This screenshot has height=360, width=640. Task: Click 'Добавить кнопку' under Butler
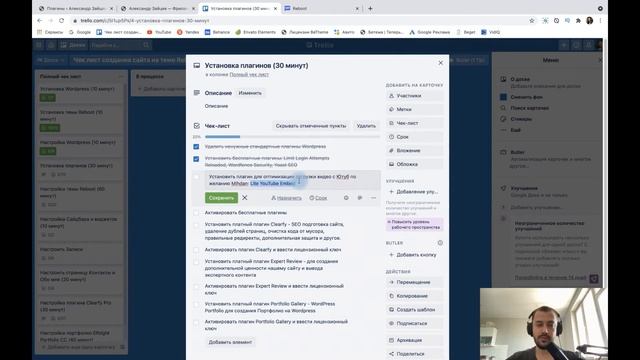(x=414, y=255)
